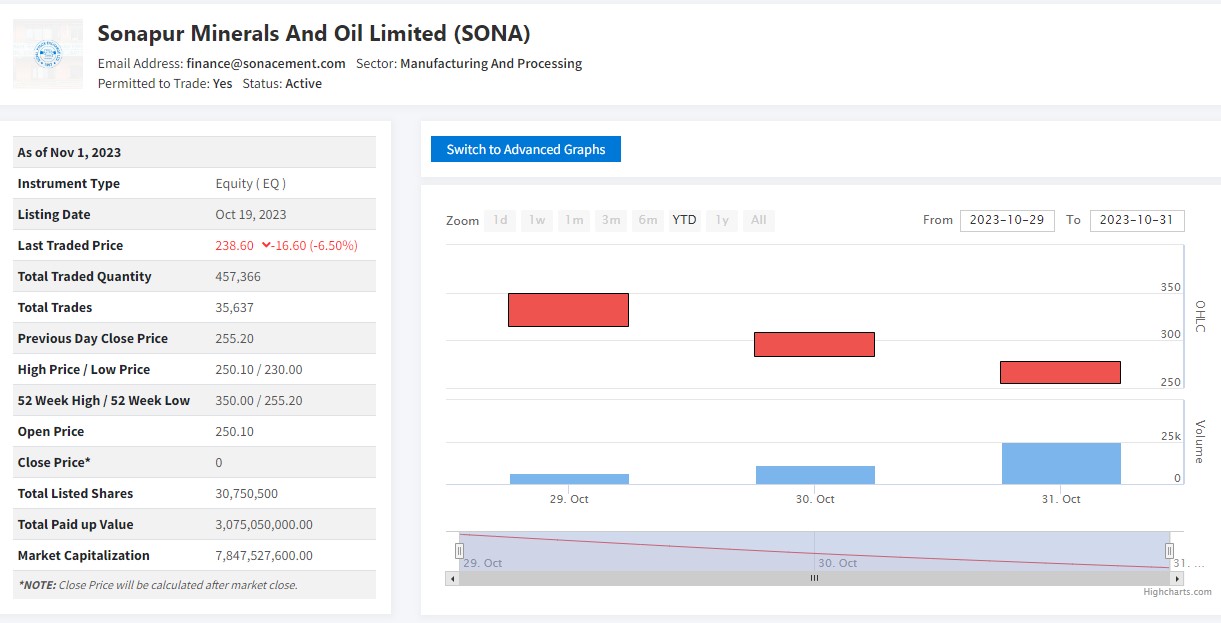Screen dimensions: 1221x623
Task: Select the 1d zoom option
Action: pos(500,220)
